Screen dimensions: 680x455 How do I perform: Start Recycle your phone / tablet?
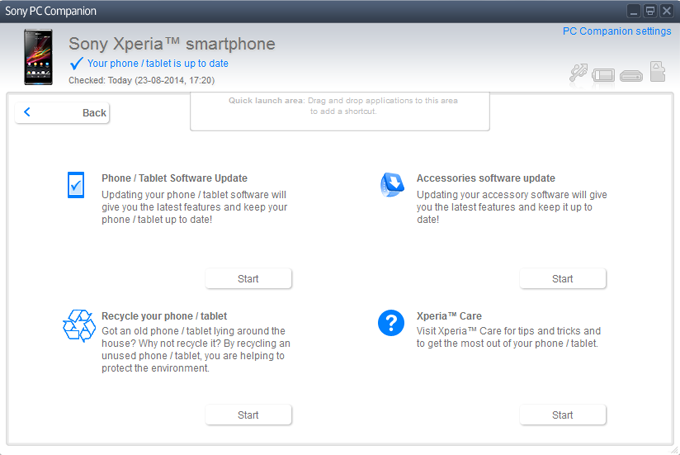(248, 415)
